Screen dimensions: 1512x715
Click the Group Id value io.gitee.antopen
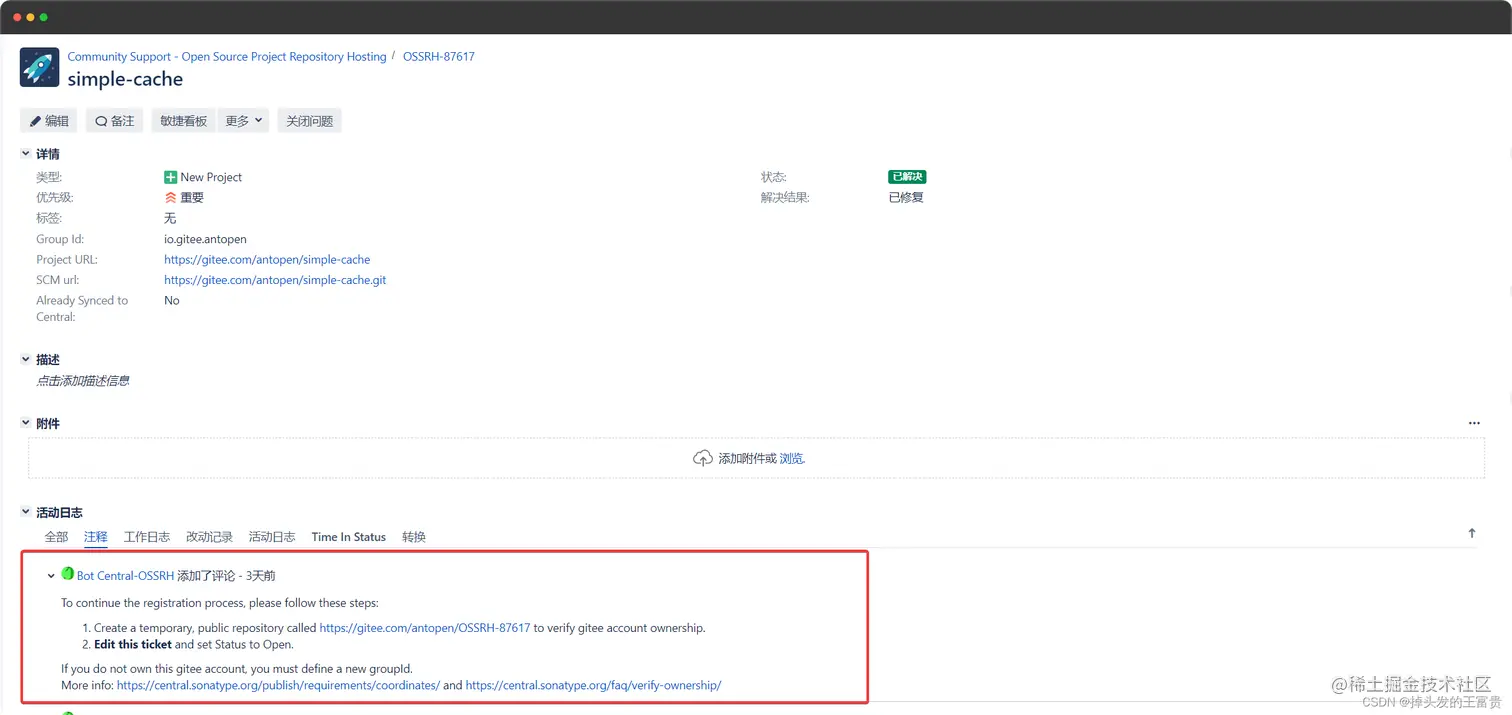pos(205,239)
